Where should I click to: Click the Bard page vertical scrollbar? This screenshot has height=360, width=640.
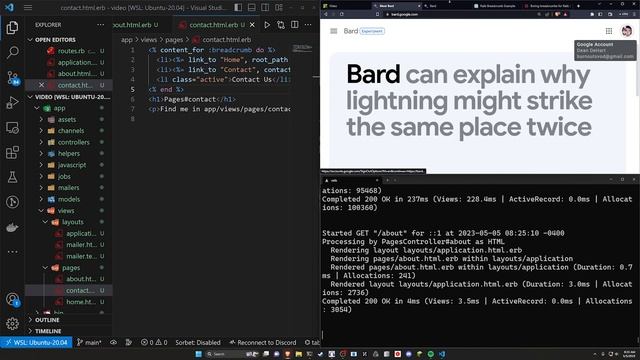[638, 59]
